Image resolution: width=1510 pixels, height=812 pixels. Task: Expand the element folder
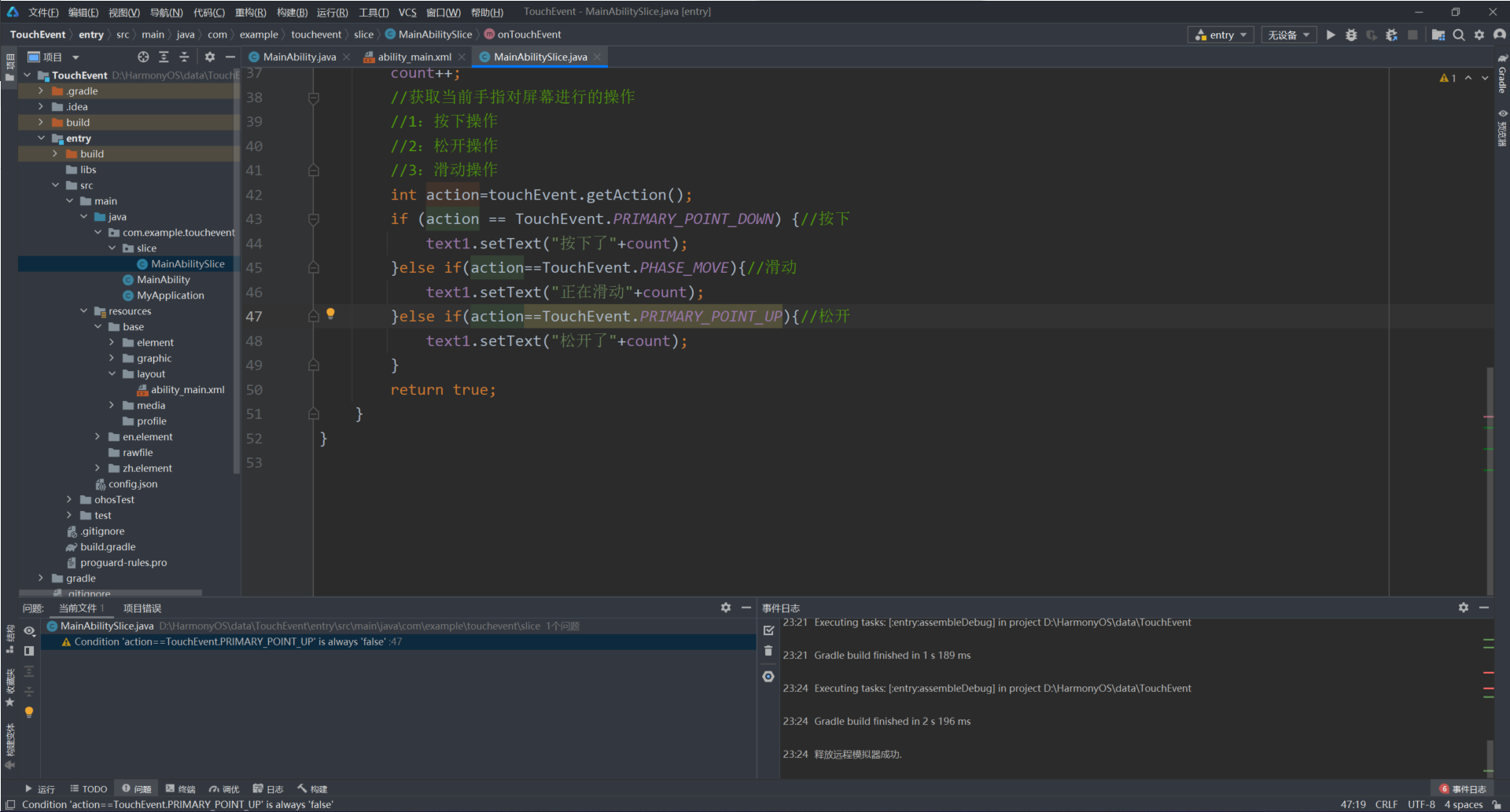coord(112,343)
